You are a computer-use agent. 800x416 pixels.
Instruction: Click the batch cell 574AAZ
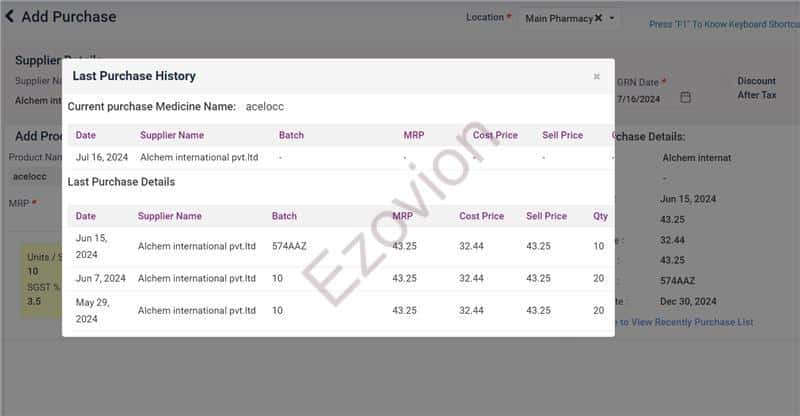[x=287, y=246]
